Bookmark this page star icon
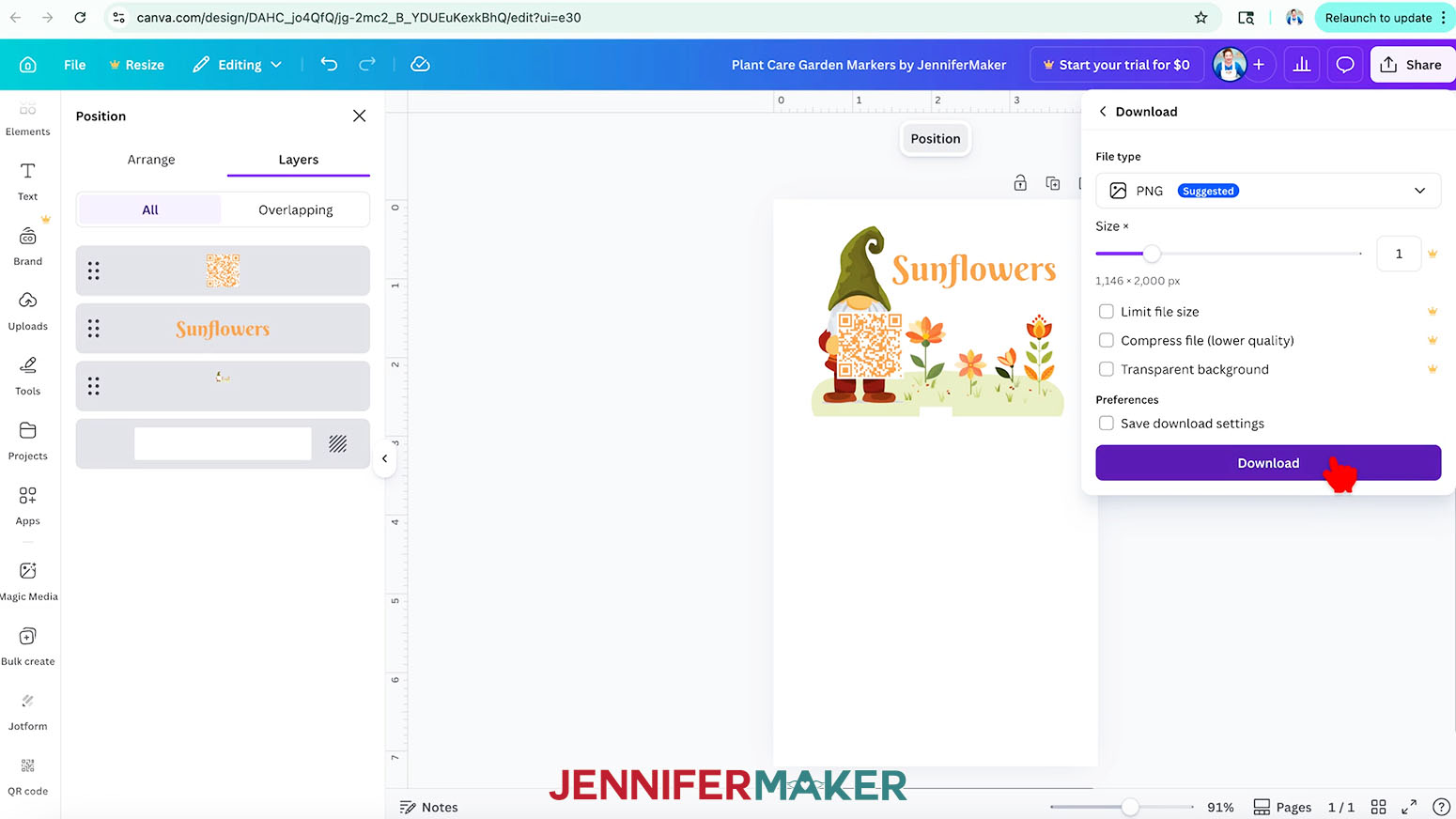The image size is (1456, 819). click(1200, 17)
